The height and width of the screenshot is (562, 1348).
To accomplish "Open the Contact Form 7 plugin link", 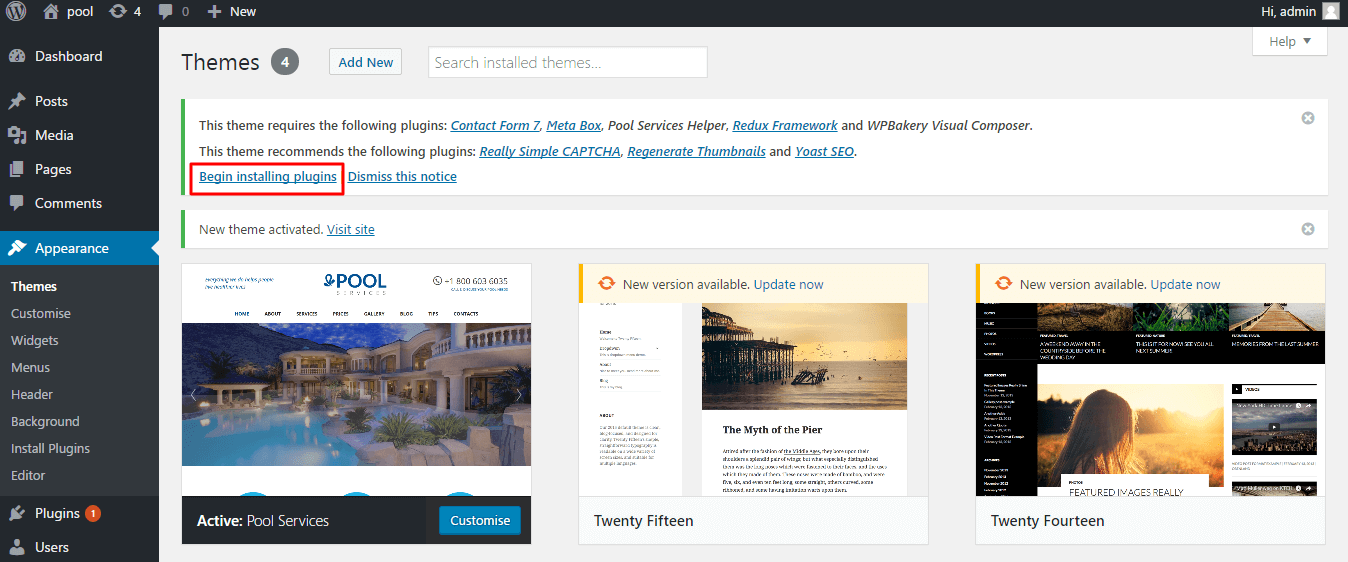I will 495,125.
